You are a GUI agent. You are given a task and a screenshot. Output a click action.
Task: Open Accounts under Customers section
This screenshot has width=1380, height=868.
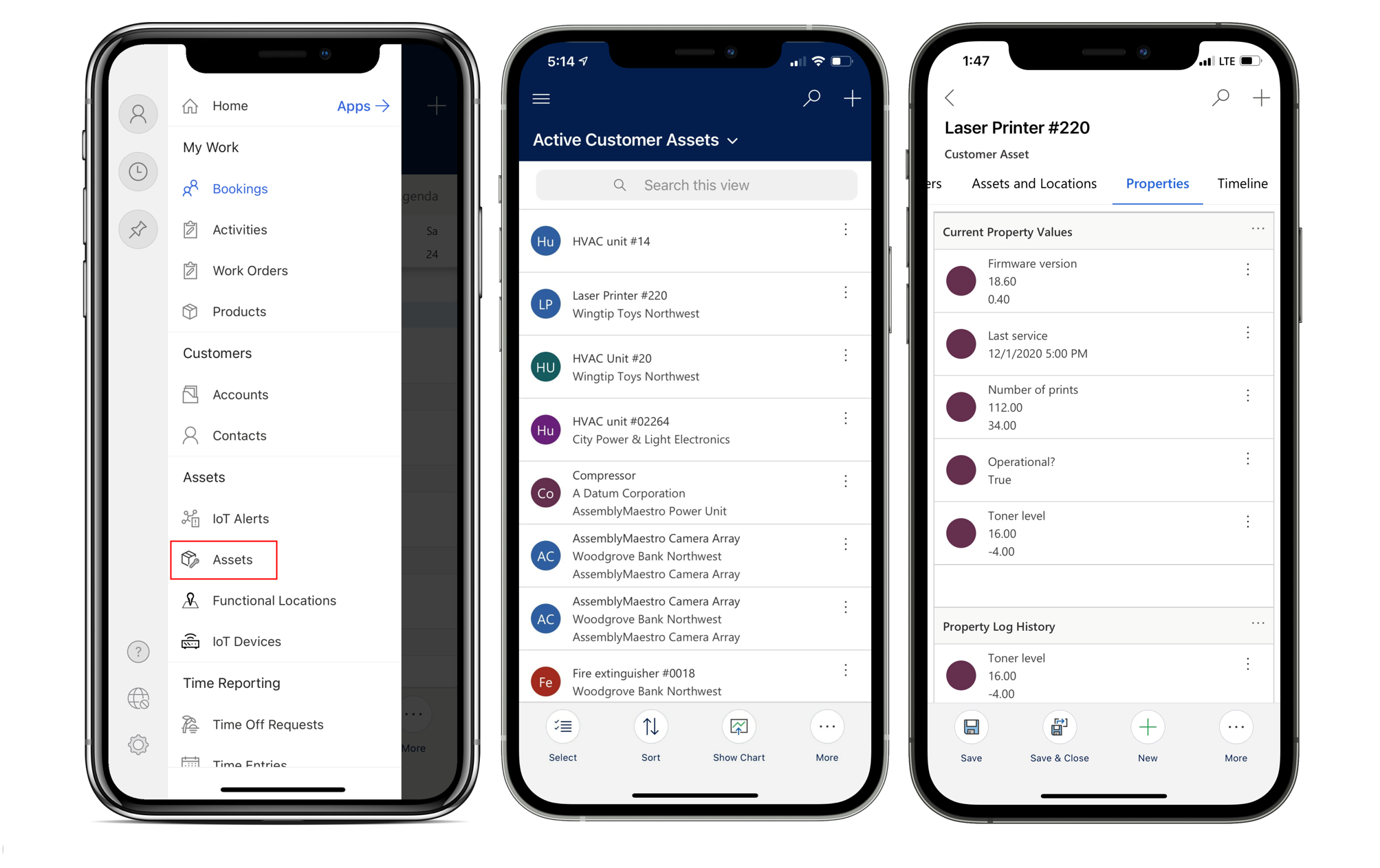click(x=240, y=394)
